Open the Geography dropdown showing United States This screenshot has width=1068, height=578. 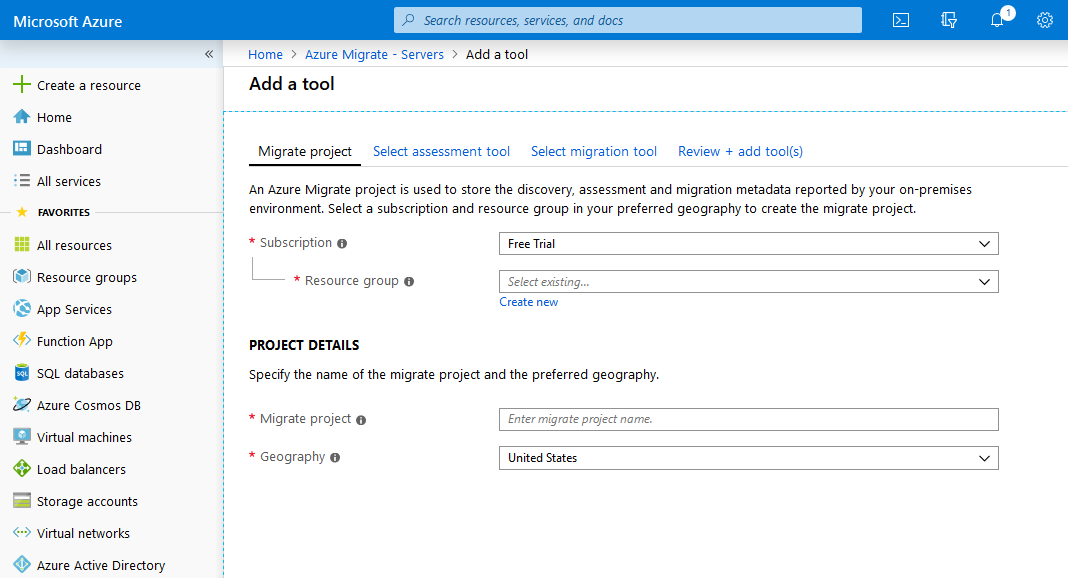(x=748, y=457)
